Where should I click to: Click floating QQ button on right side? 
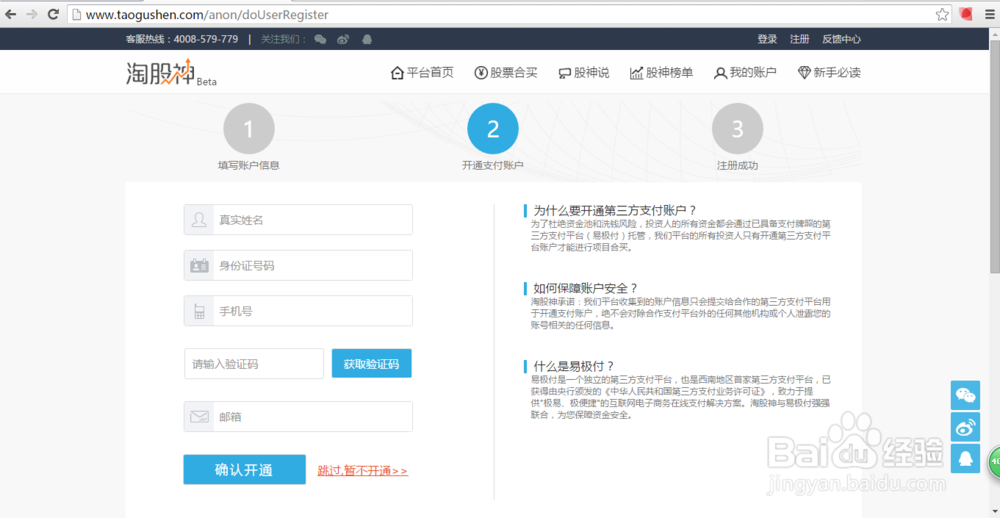pos(966,458)
